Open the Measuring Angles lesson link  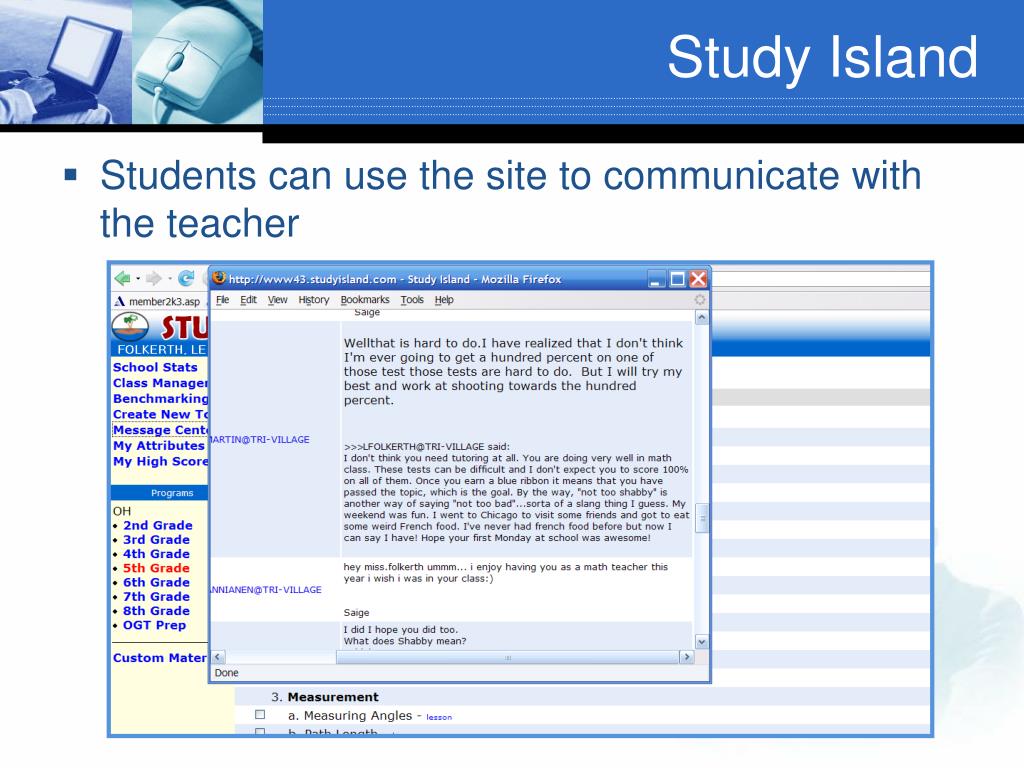[439, 717]
